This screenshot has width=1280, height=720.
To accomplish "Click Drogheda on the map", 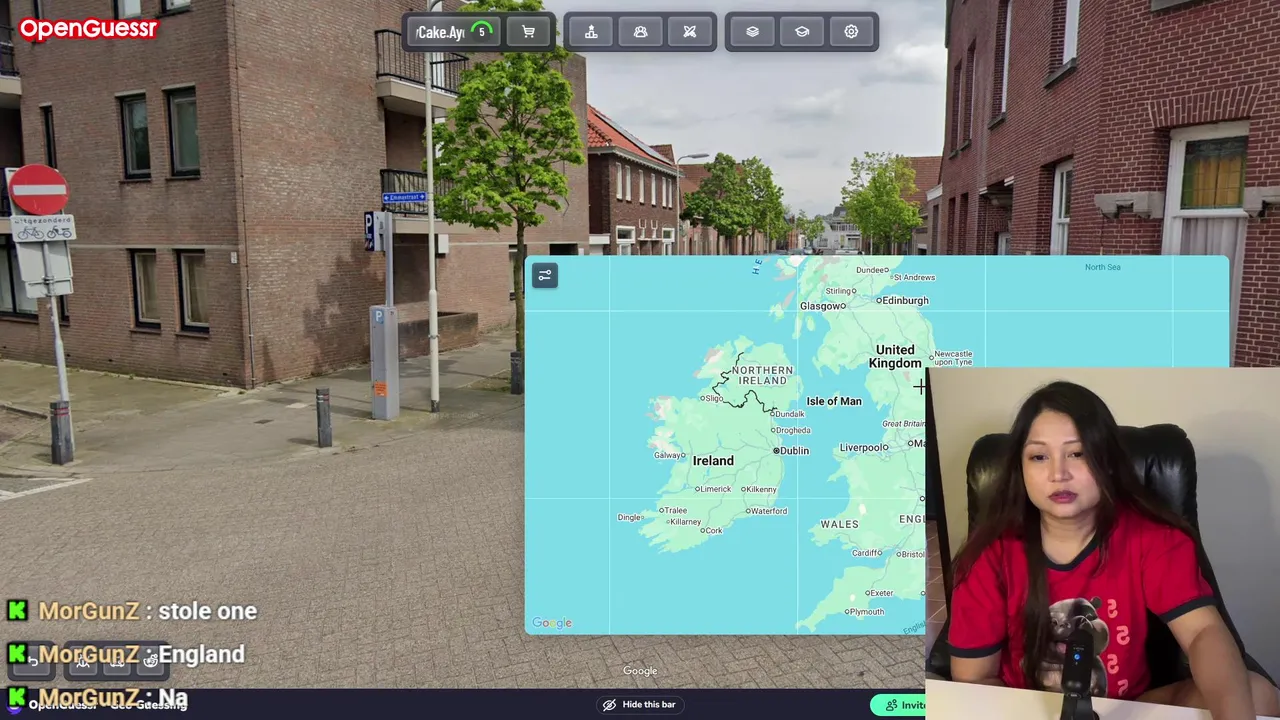I will click(x=791, y=431).
